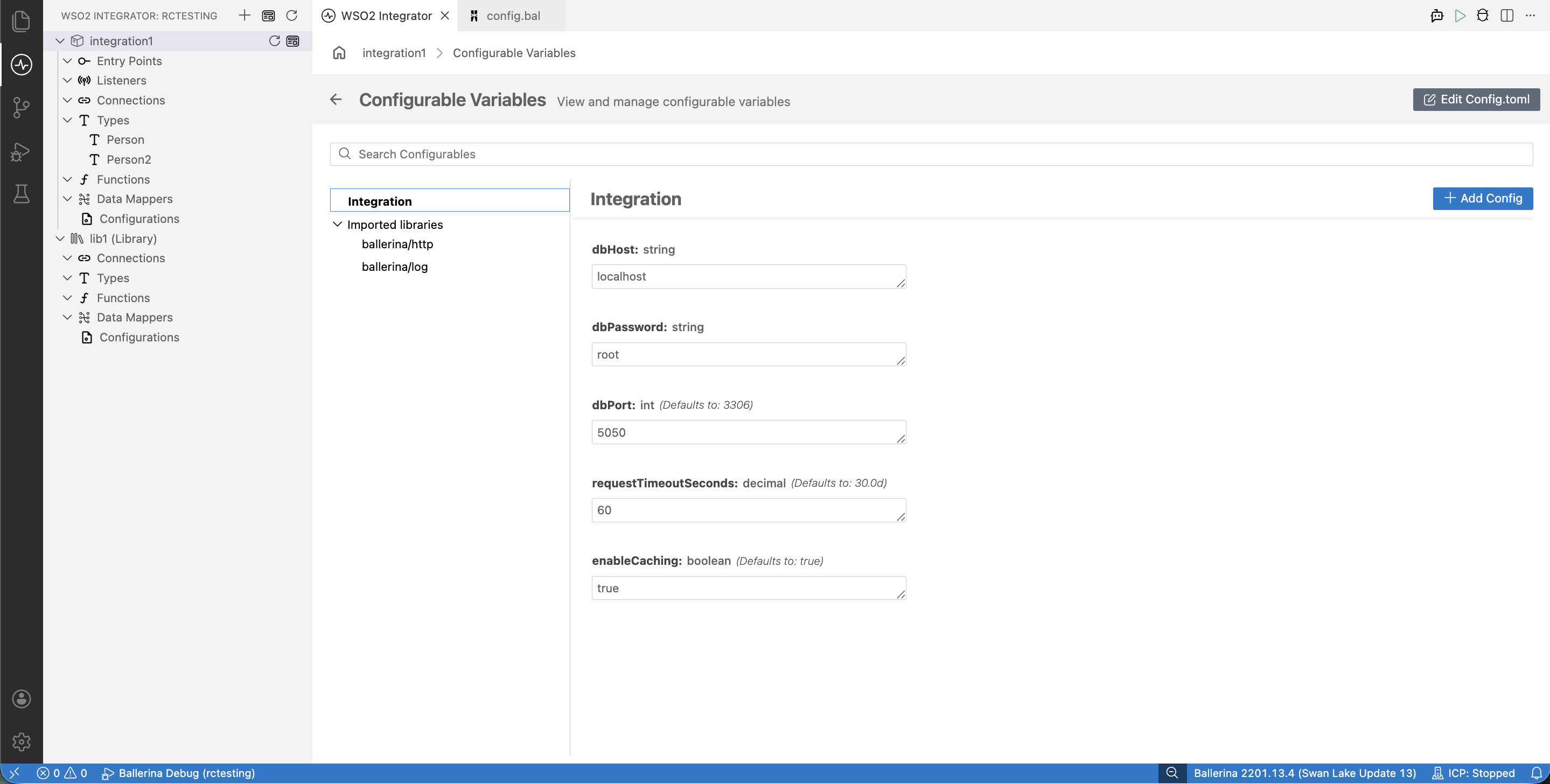Click the green Run button in editor toolbar
This screenshot has width=1550, height=784.
coord(1460,16)
